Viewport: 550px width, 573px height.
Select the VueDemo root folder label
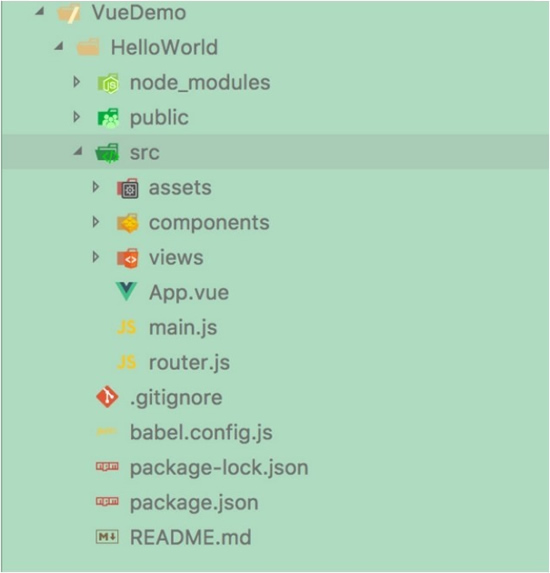pyautogui.click(x=139, y=12)
